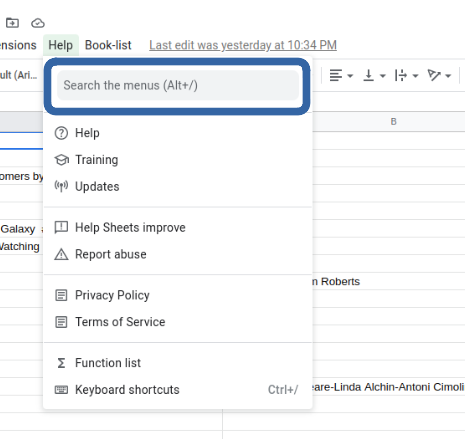The image size is (475, 439).
Task: Click the warning triangle Report abuse icon
Action: pos(61,254)
